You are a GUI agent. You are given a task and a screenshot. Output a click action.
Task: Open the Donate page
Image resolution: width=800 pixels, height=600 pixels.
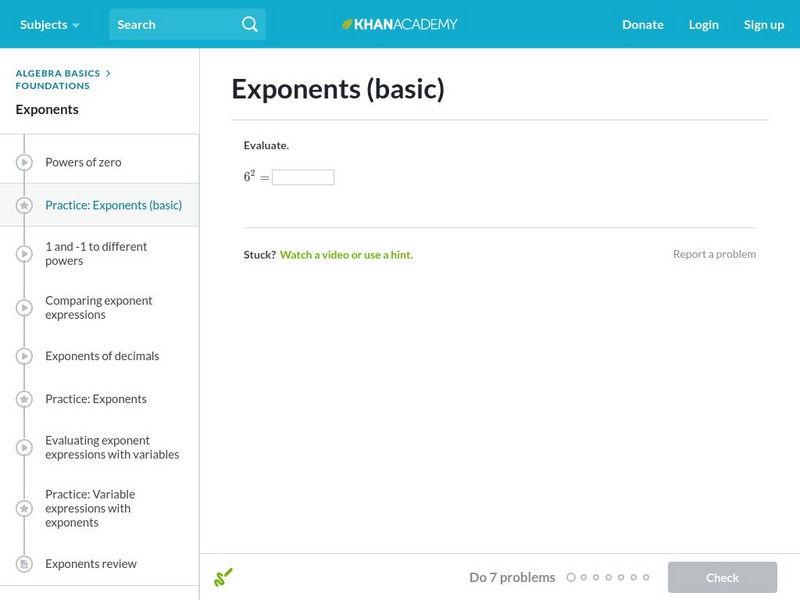click(642, 24)
